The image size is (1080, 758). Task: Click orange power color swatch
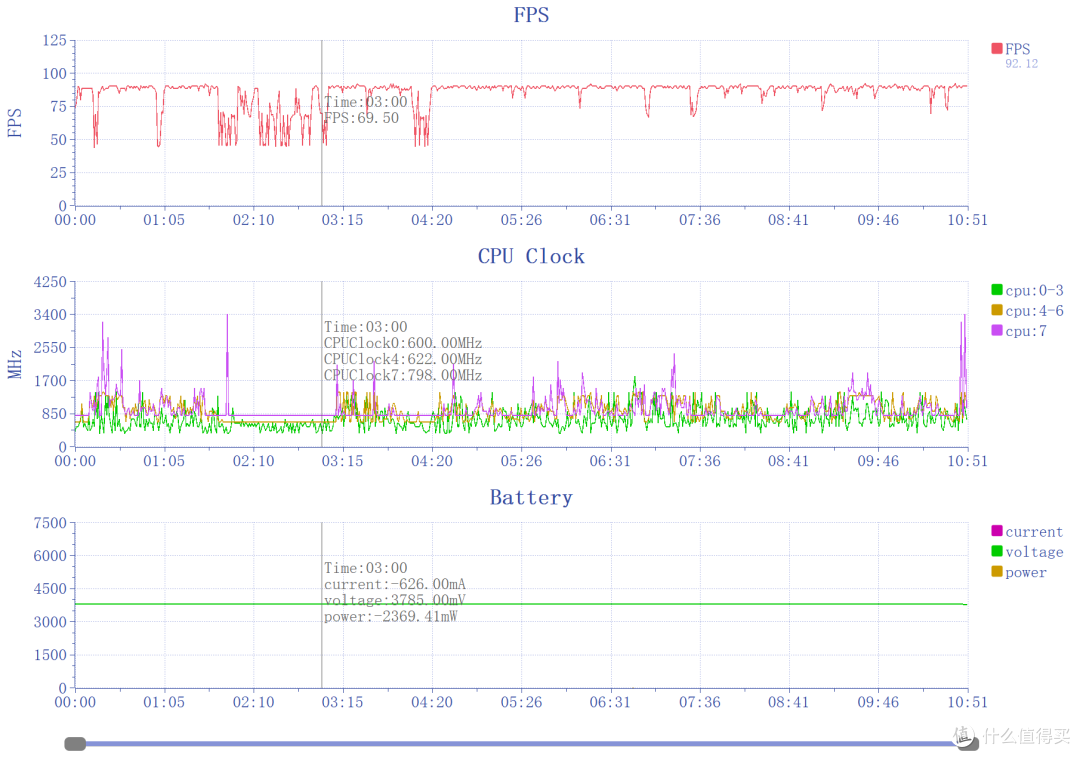(x=997, y=571)
